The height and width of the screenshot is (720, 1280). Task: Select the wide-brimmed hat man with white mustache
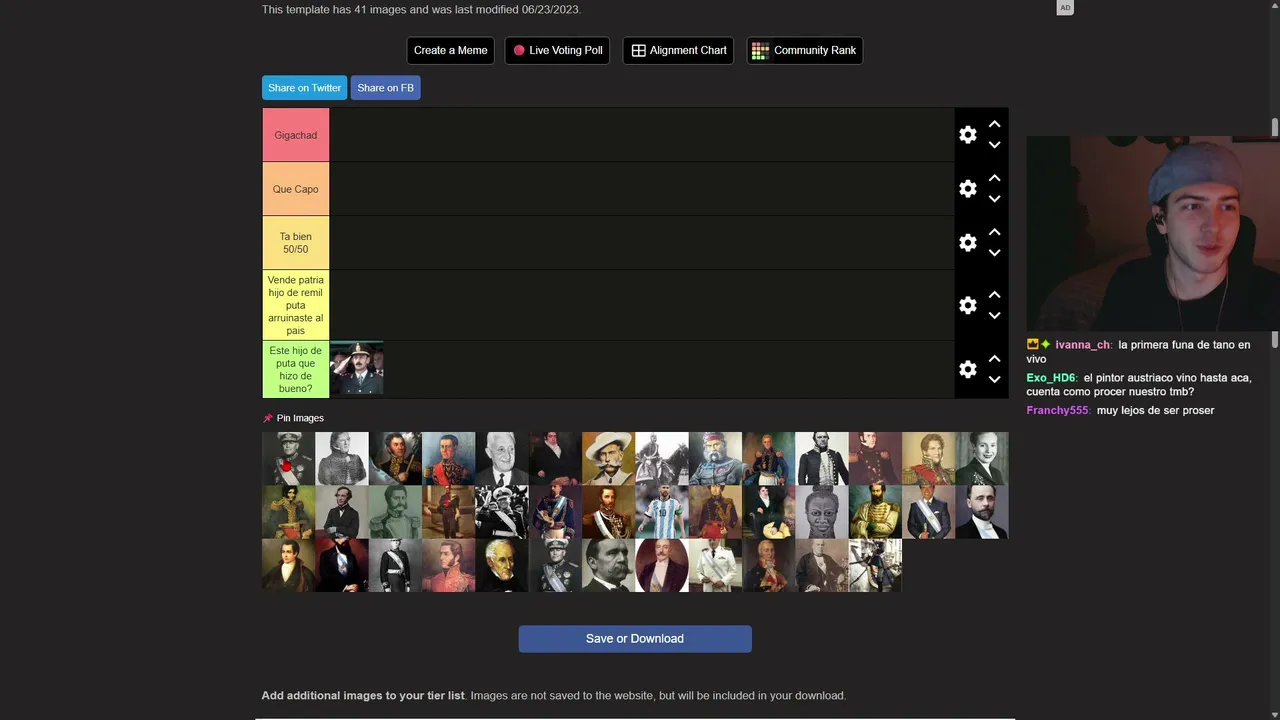tap(608, 458)
